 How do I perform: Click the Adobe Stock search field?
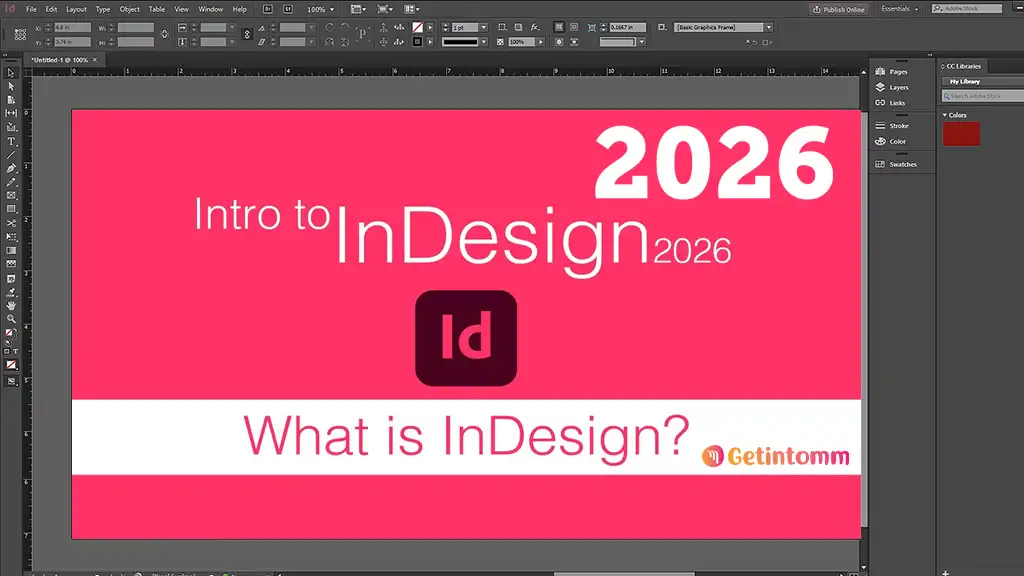[x=967, y=8]
